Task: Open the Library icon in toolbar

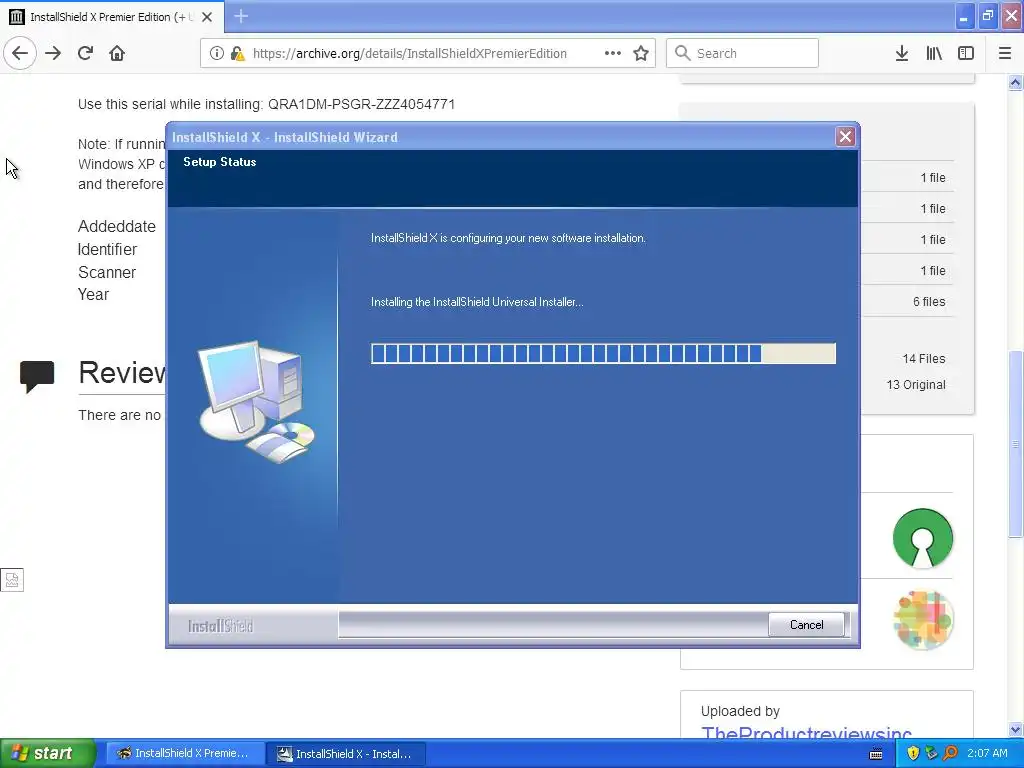Action: click(x=934, y=53)
